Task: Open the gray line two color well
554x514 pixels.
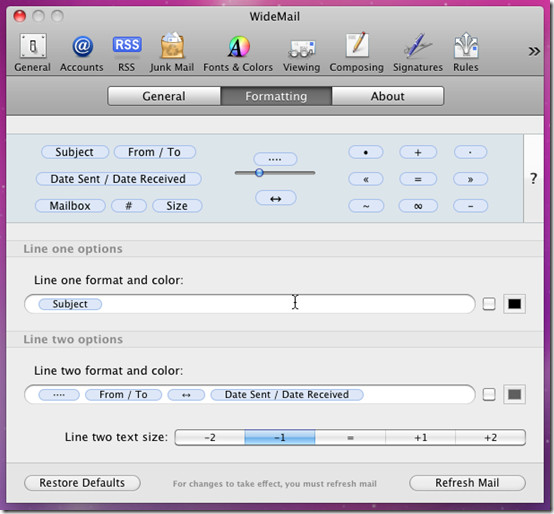Action: coord(514,394)
